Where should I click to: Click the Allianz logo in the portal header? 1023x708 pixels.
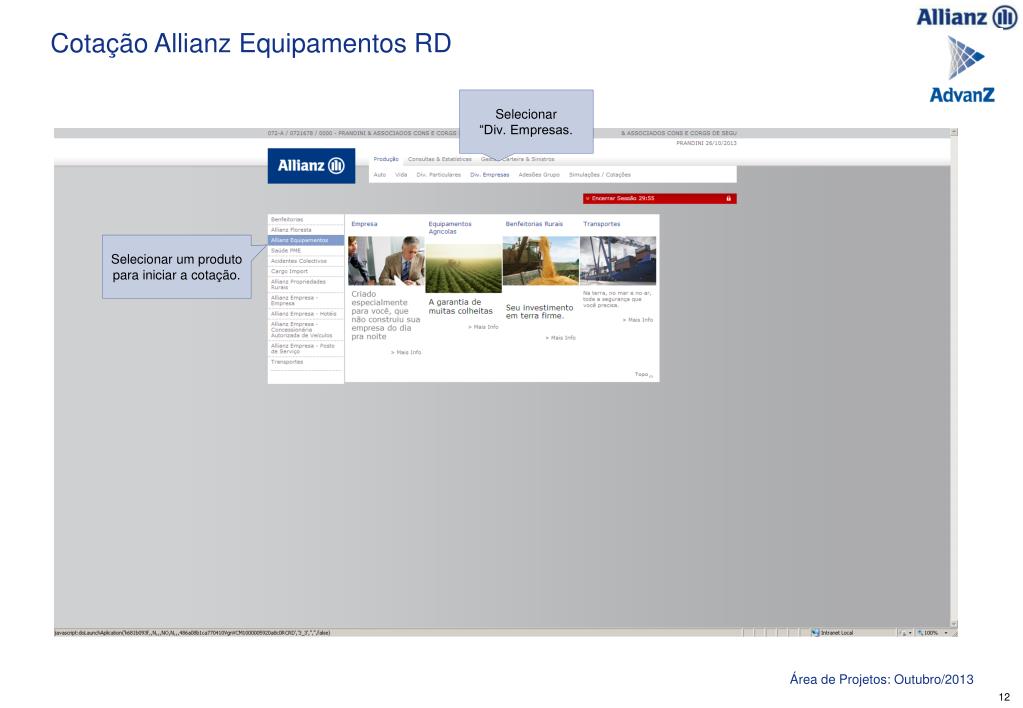tap(311, 166)
